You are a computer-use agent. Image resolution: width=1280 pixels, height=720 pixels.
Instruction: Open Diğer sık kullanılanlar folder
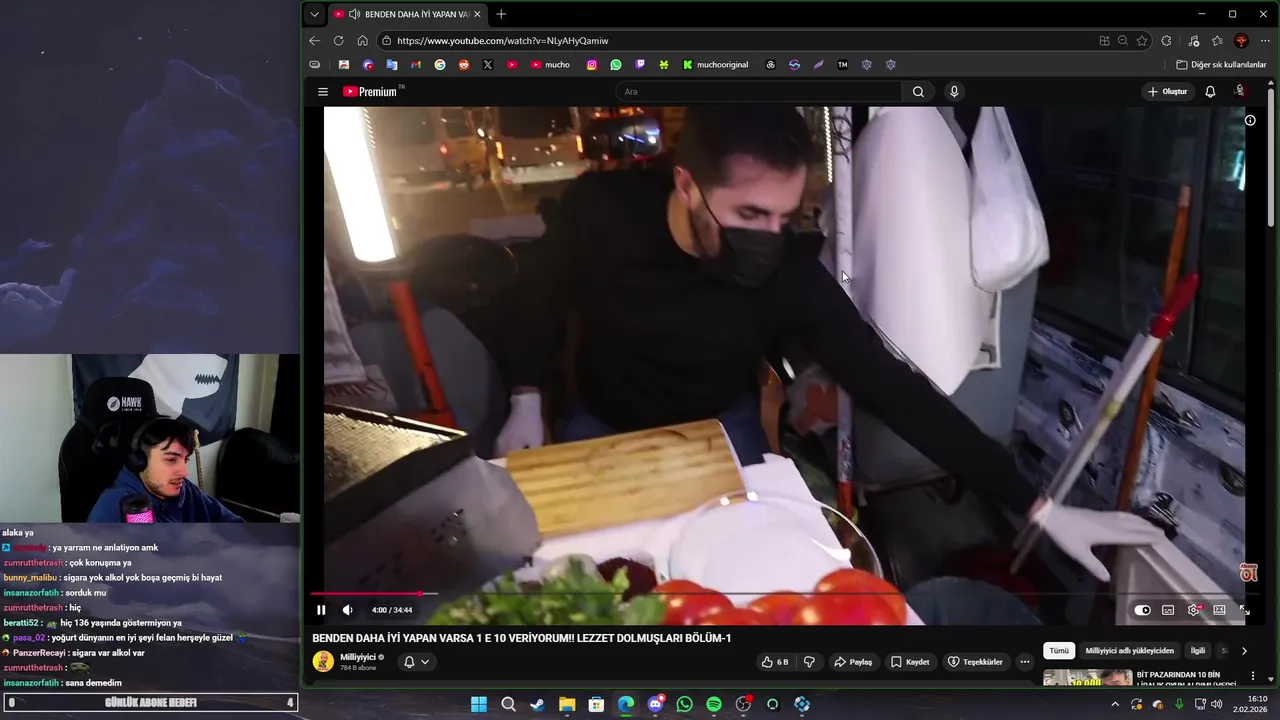click(1221, 65)
